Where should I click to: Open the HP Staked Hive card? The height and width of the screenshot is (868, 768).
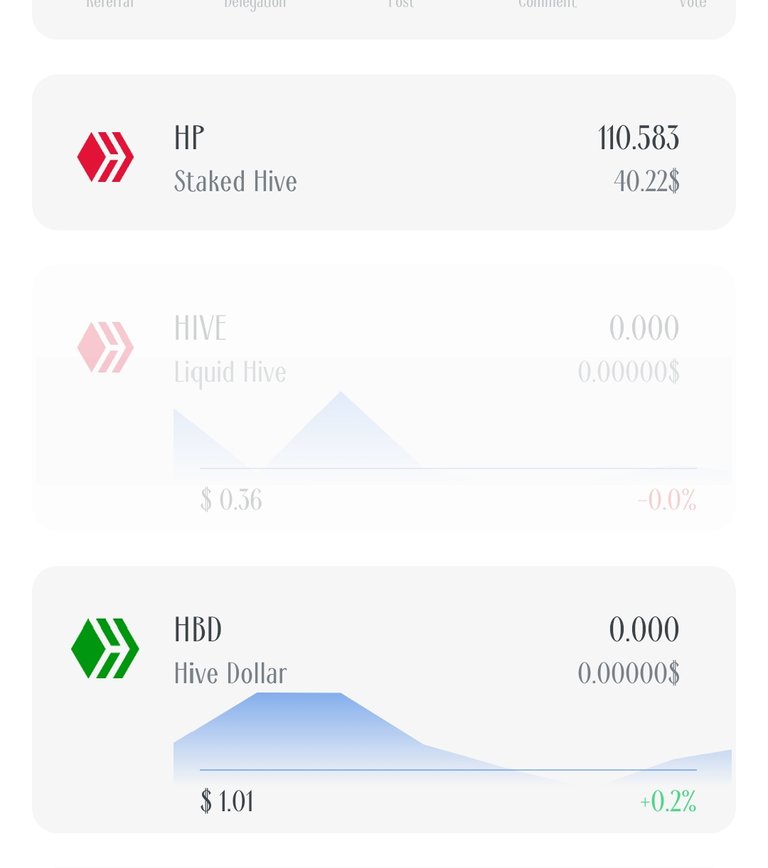coord(384,152)
